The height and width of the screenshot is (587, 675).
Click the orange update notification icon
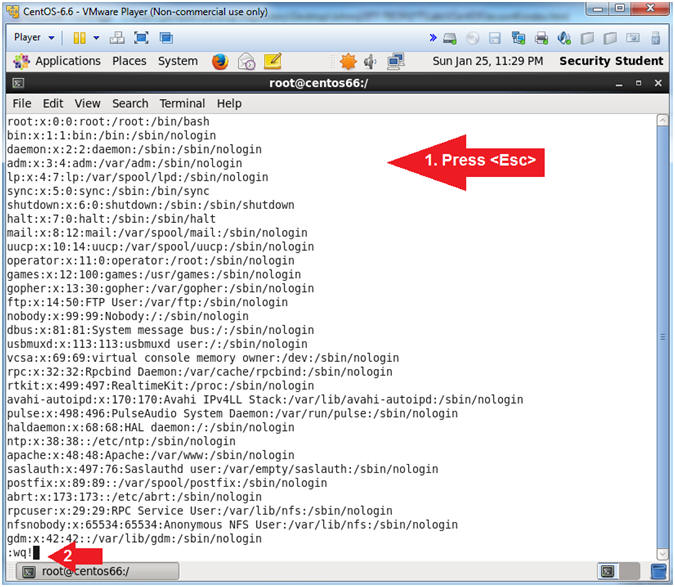(x=348, y=62)
